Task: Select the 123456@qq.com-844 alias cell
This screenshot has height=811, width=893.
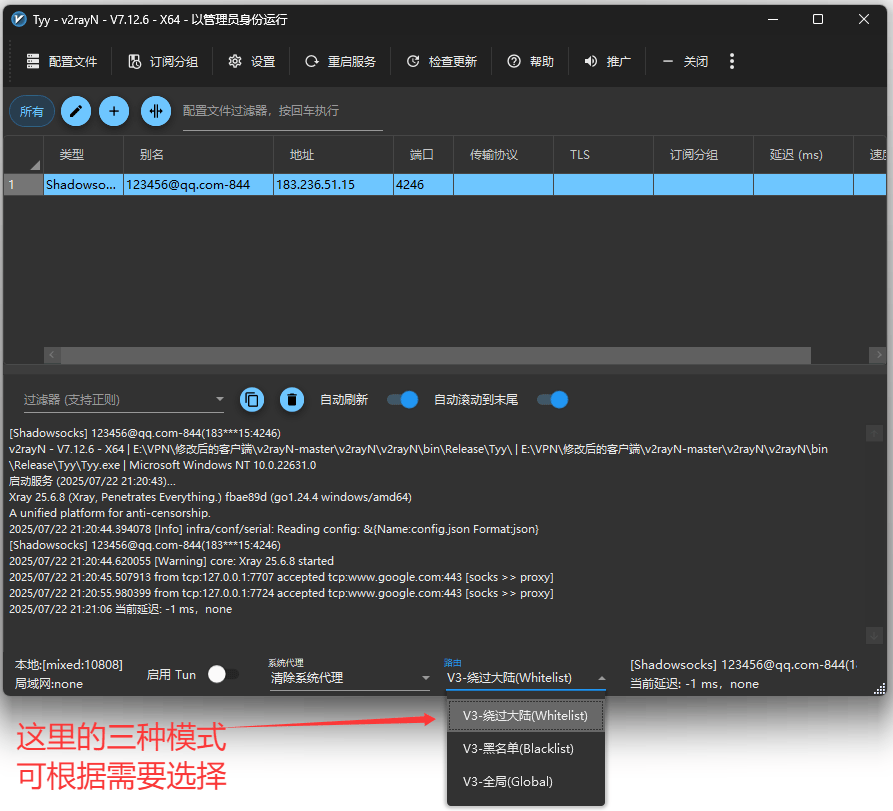Action: 198,185
